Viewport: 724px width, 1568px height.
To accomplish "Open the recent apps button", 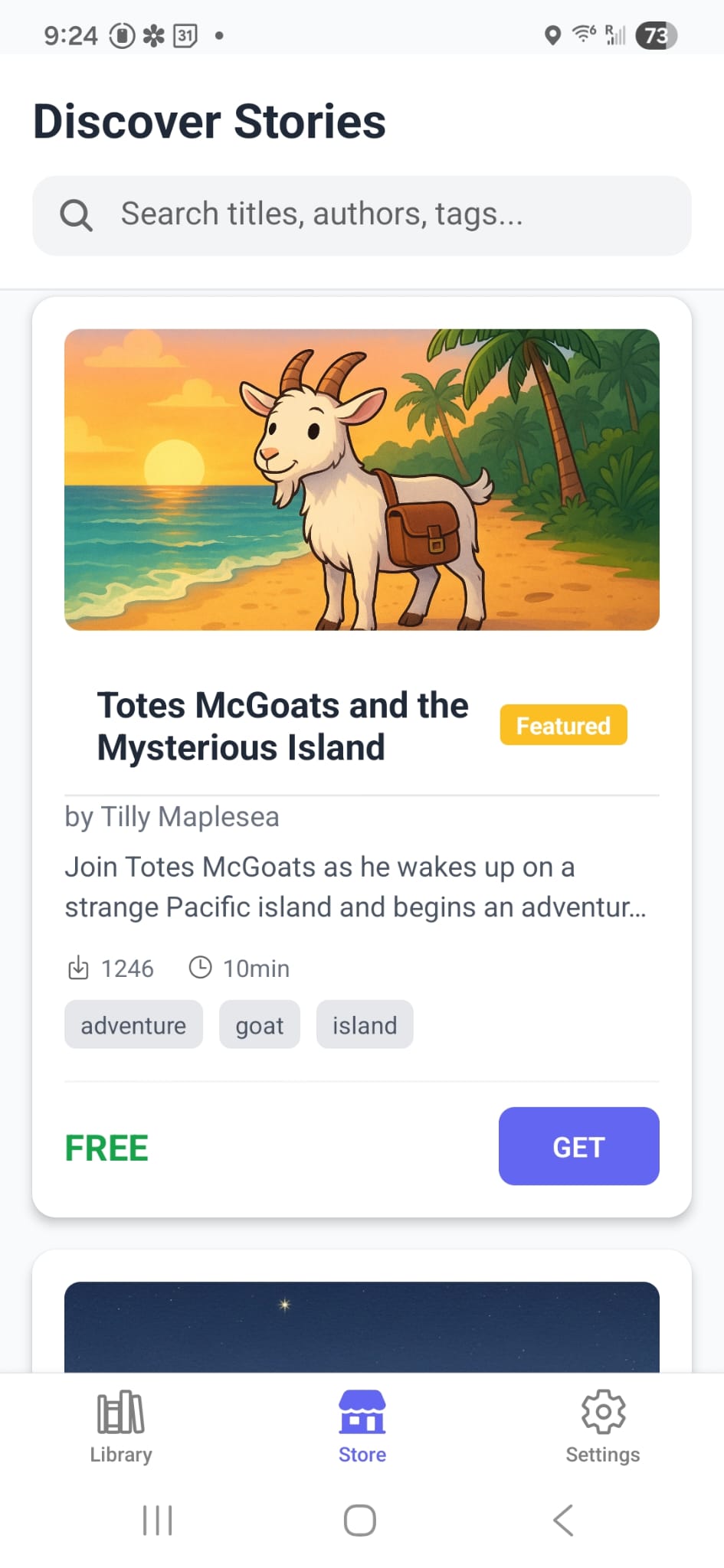I will click(x=158, y=1521).
